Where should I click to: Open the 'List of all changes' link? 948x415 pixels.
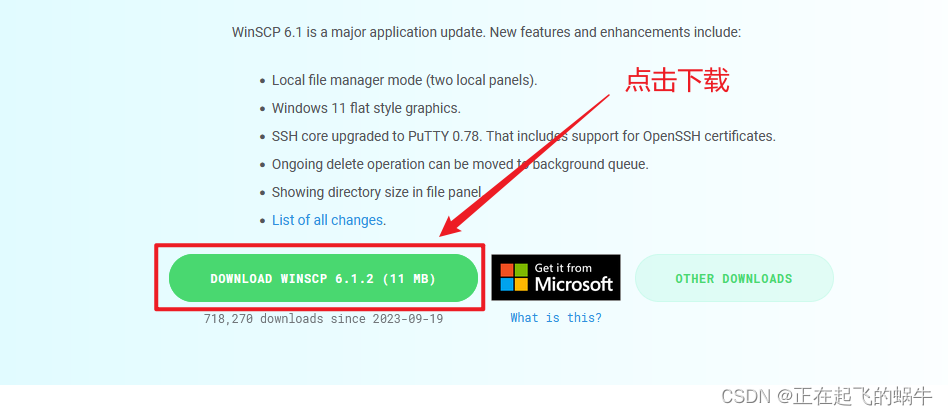327,220
